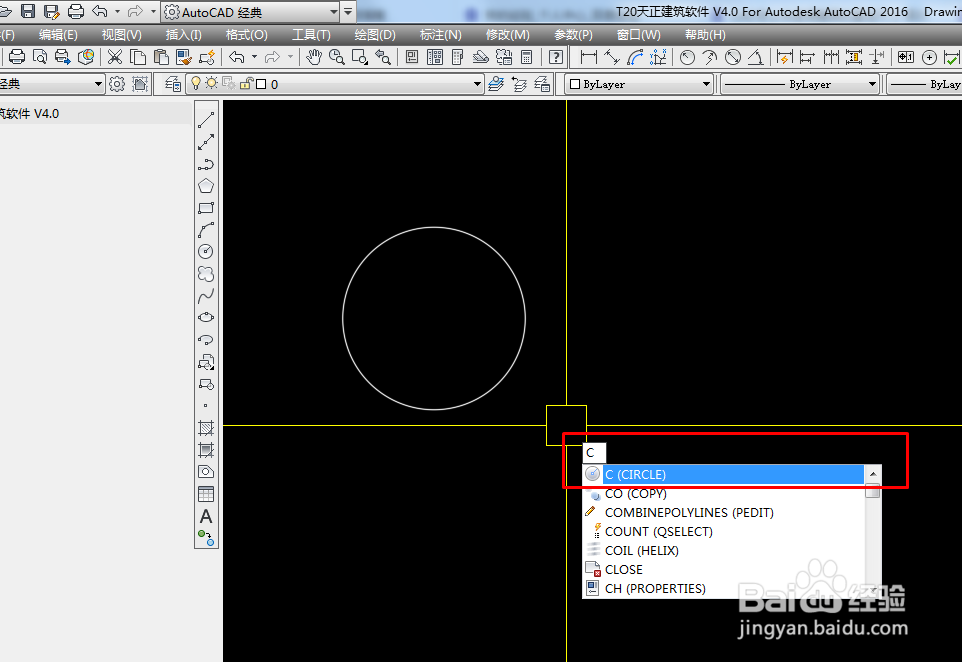Click the Aligned dimension tool
The height and width of the screenshot is (662, 962).
click(612, 58)
